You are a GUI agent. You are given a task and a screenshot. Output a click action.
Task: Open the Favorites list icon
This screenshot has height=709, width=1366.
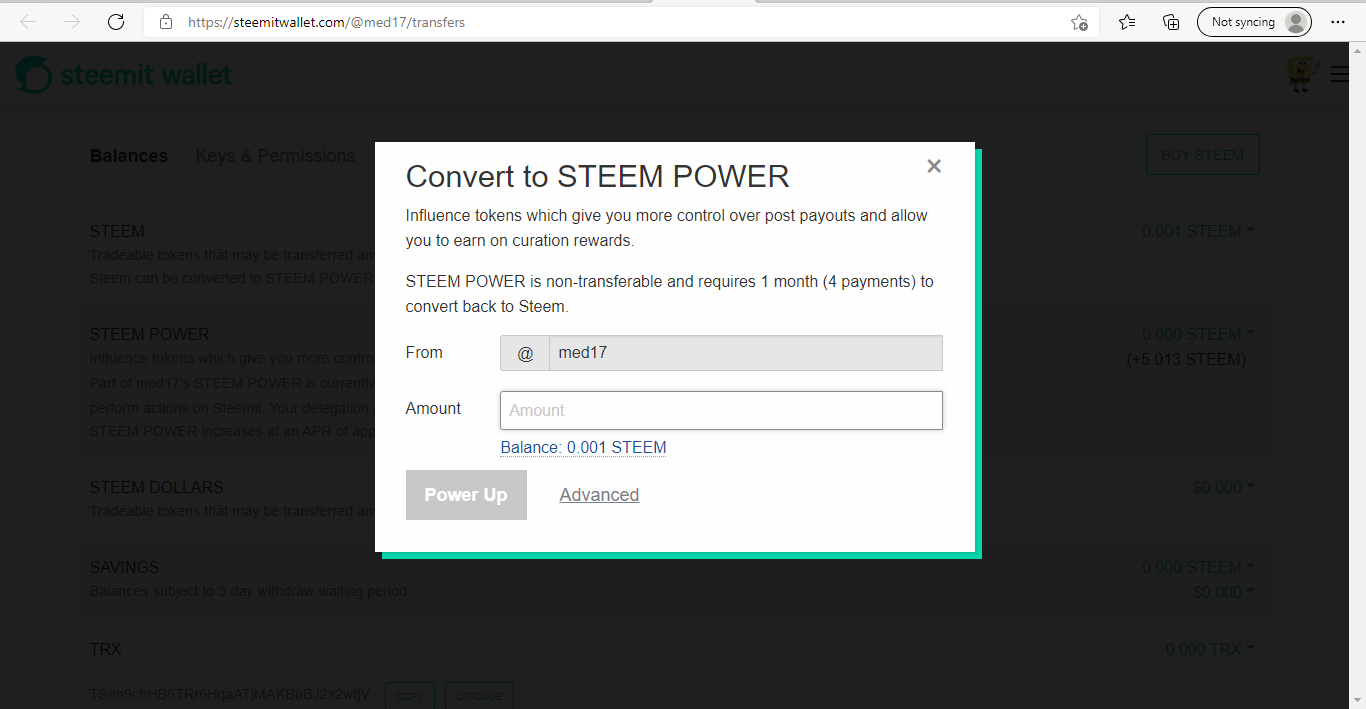pyautogui.click(x=1127, y=22)
